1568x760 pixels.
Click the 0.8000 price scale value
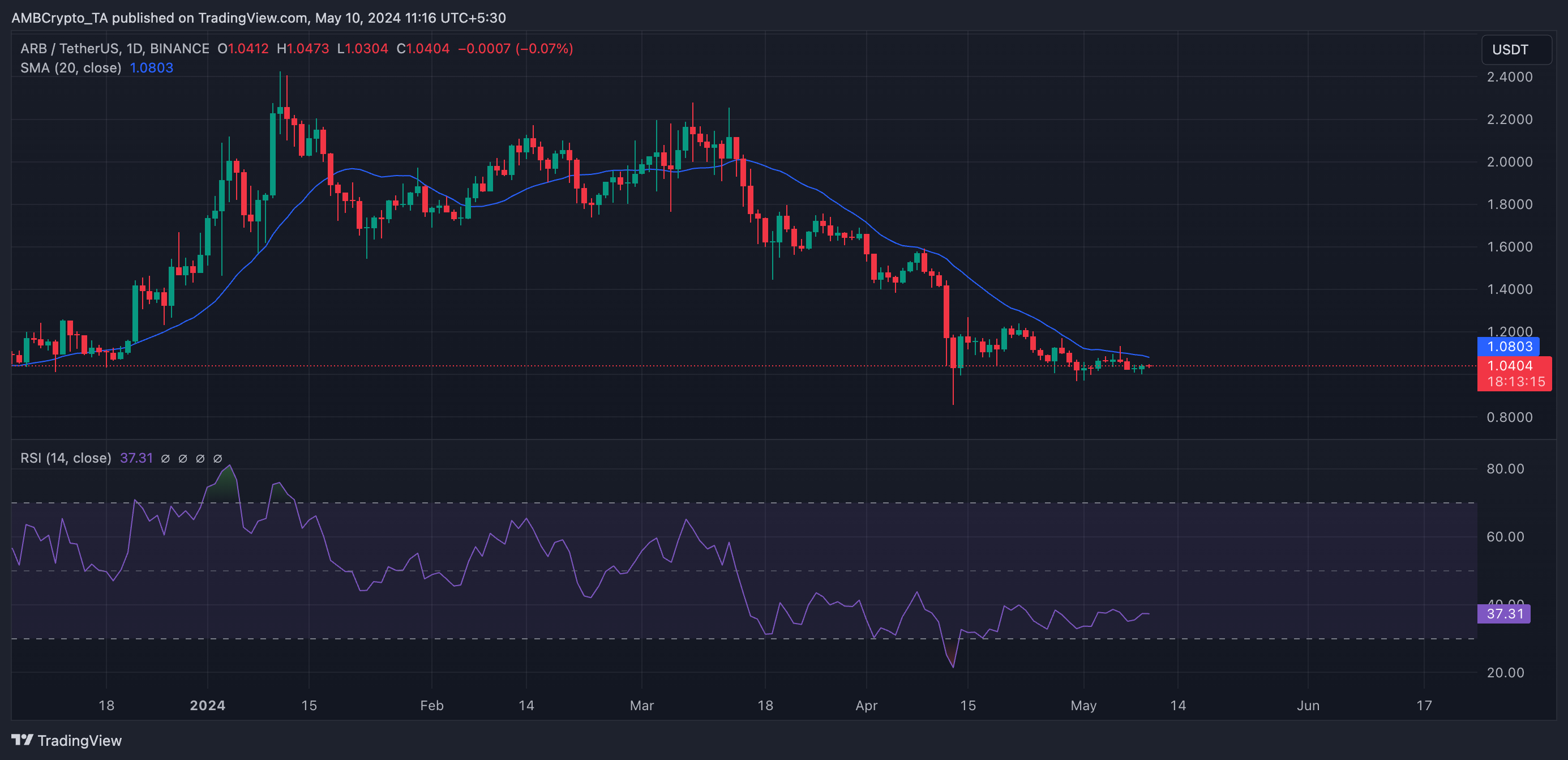pyautogui.click(x=1509, y=417)
